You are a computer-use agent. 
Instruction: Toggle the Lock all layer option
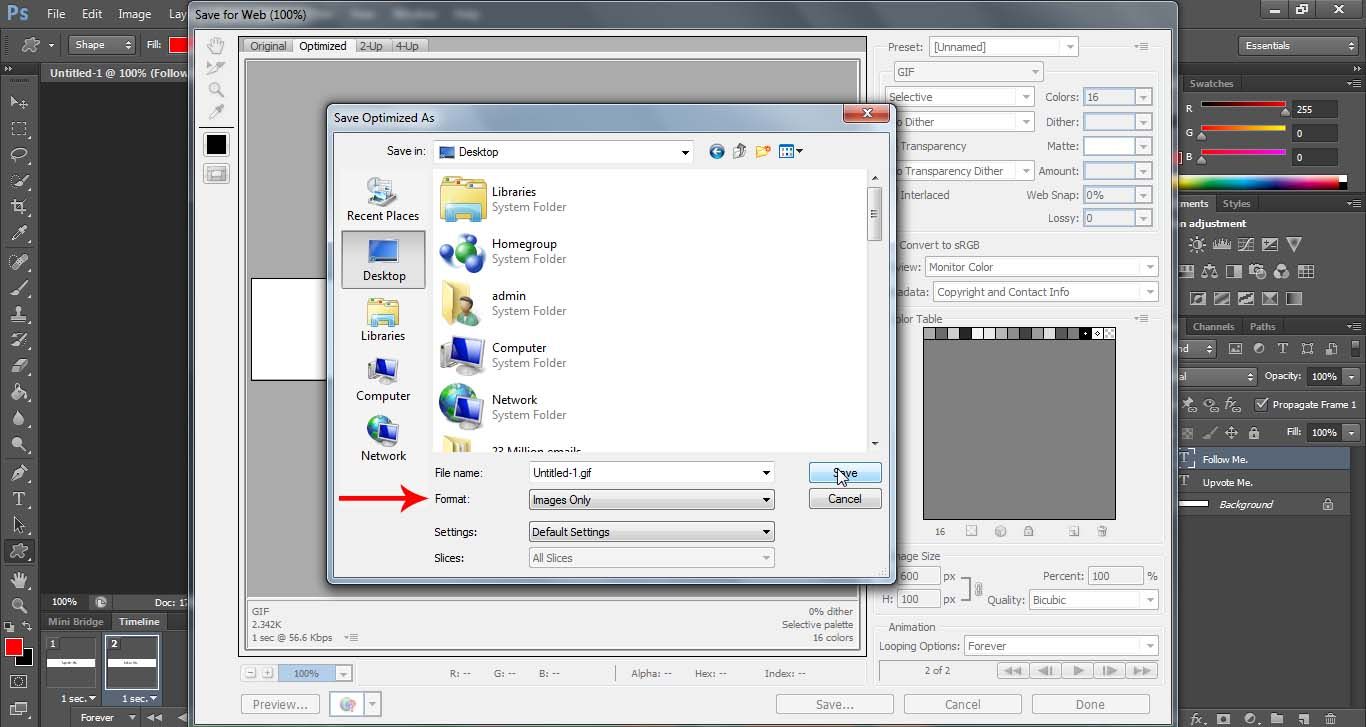click(x=1255, y=433)
